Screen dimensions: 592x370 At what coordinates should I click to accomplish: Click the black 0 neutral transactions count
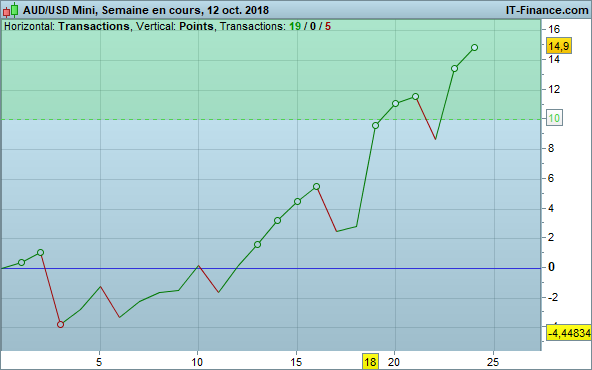click(x=313, y=26)
